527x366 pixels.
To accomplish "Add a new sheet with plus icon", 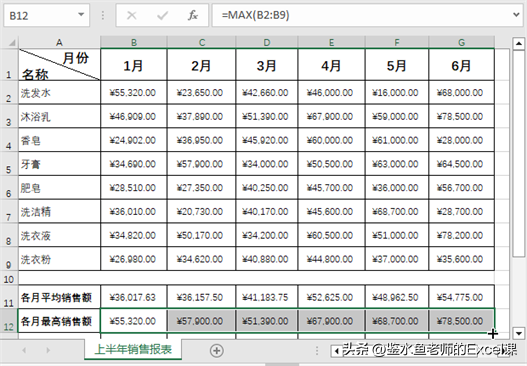I will (216, 351).
